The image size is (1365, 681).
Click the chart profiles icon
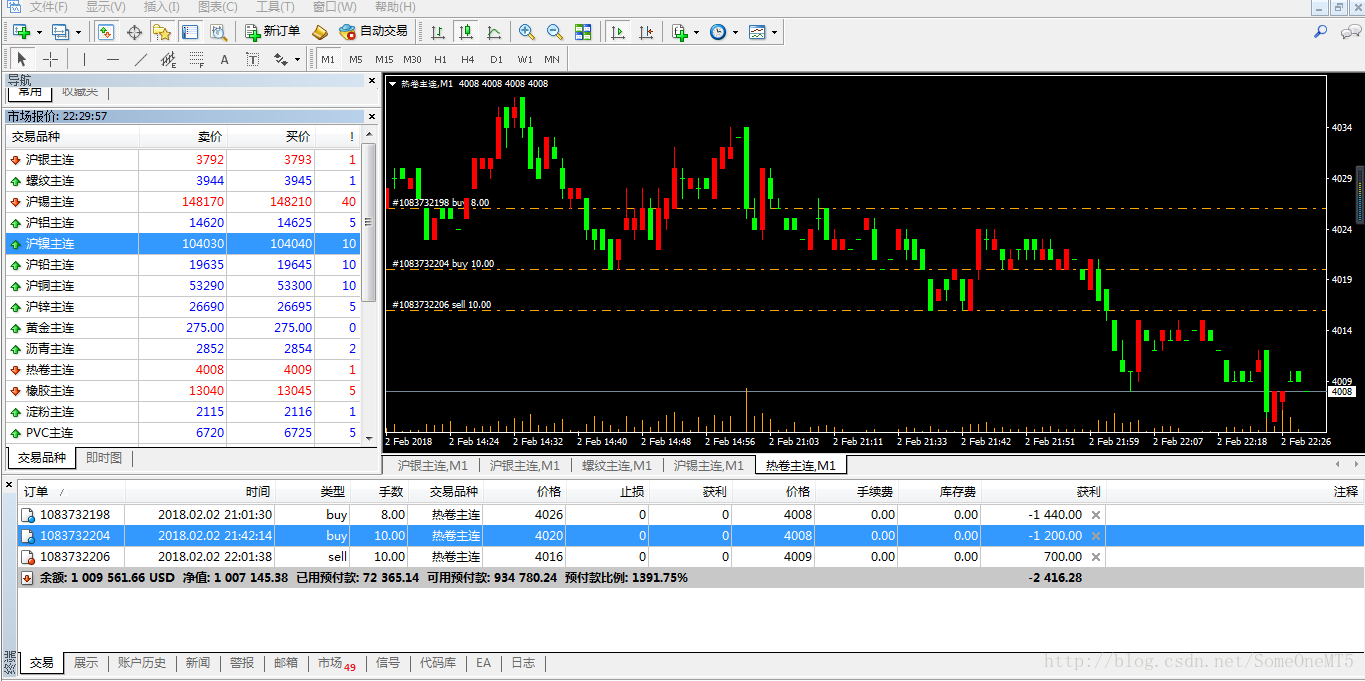[x=60, y=32]
